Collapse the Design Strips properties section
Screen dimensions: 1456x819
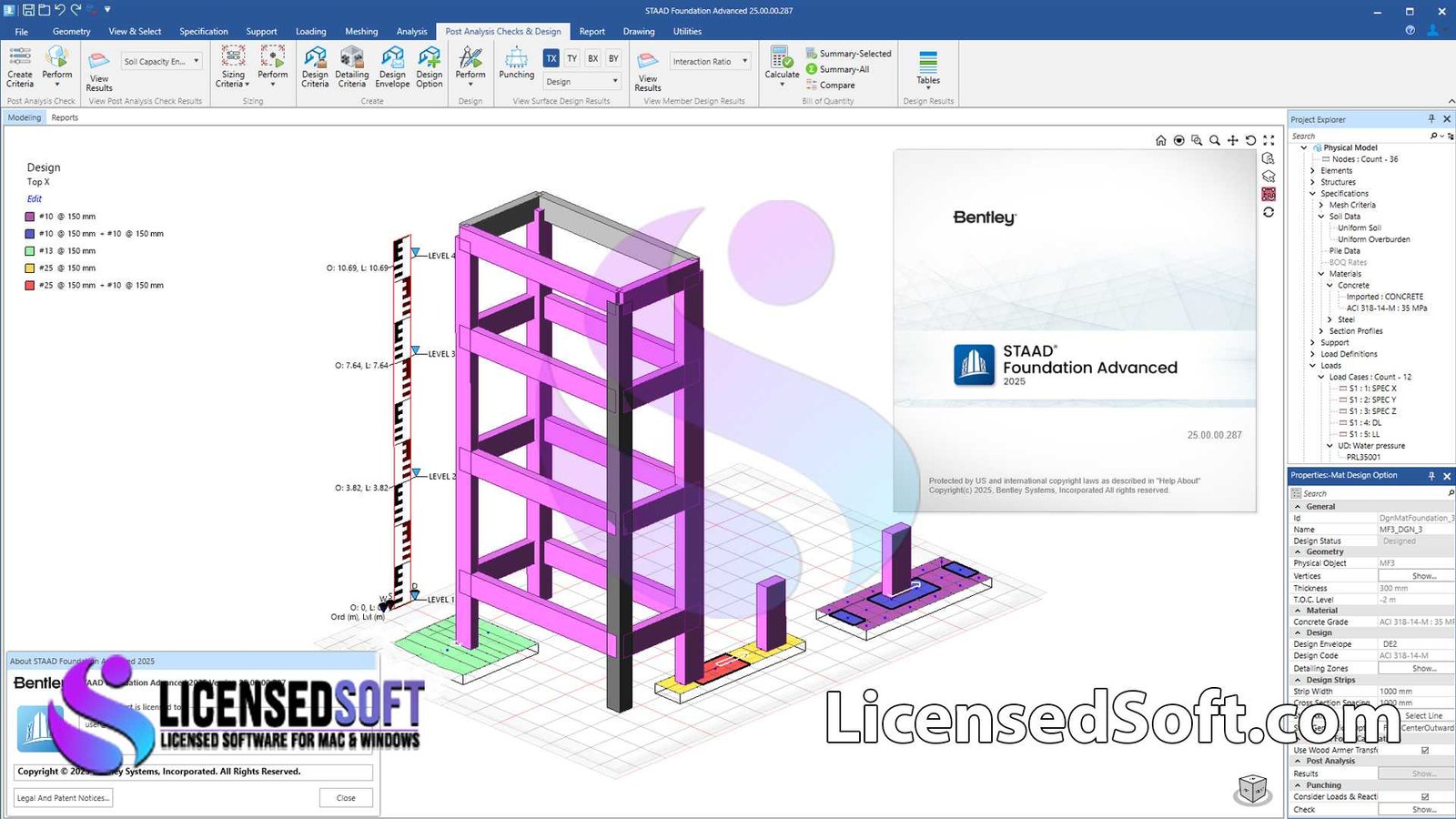1298,681
